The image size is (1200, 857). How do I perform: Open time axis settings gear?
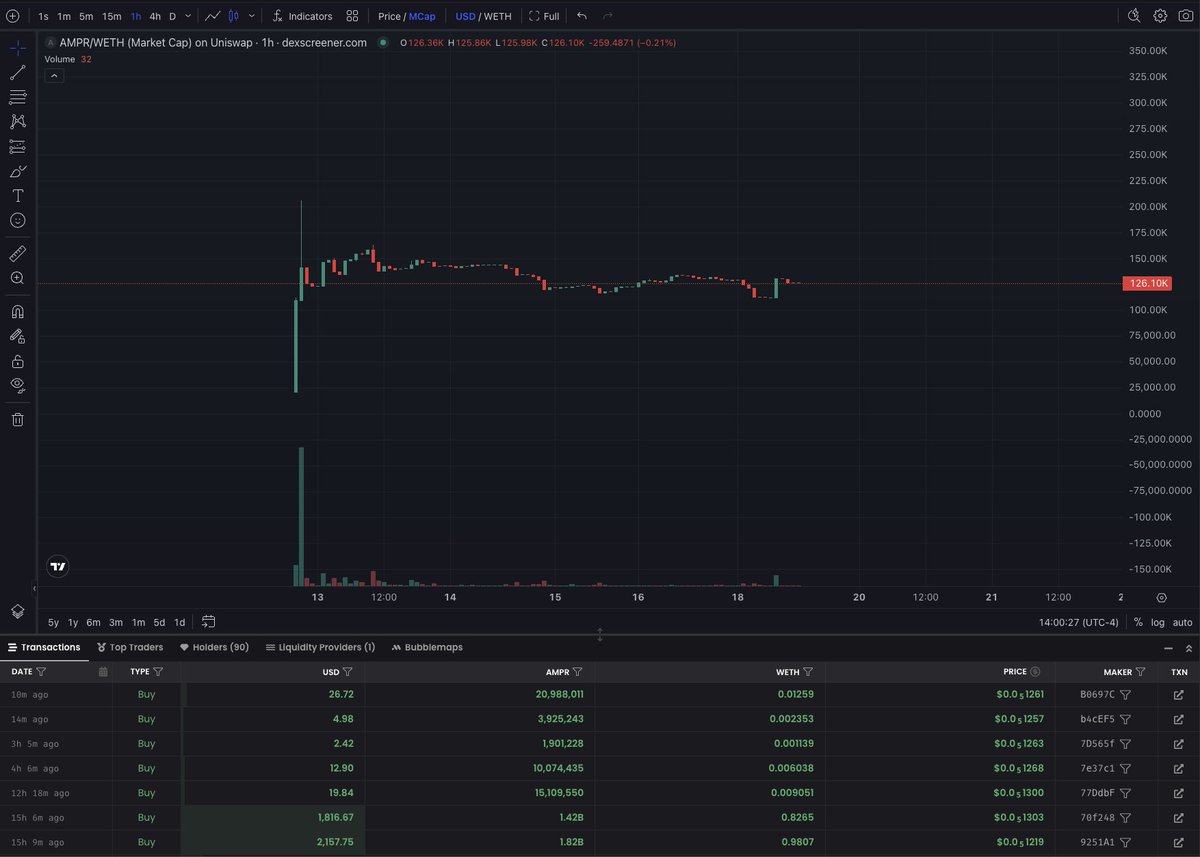click(x=1161, y=597)
